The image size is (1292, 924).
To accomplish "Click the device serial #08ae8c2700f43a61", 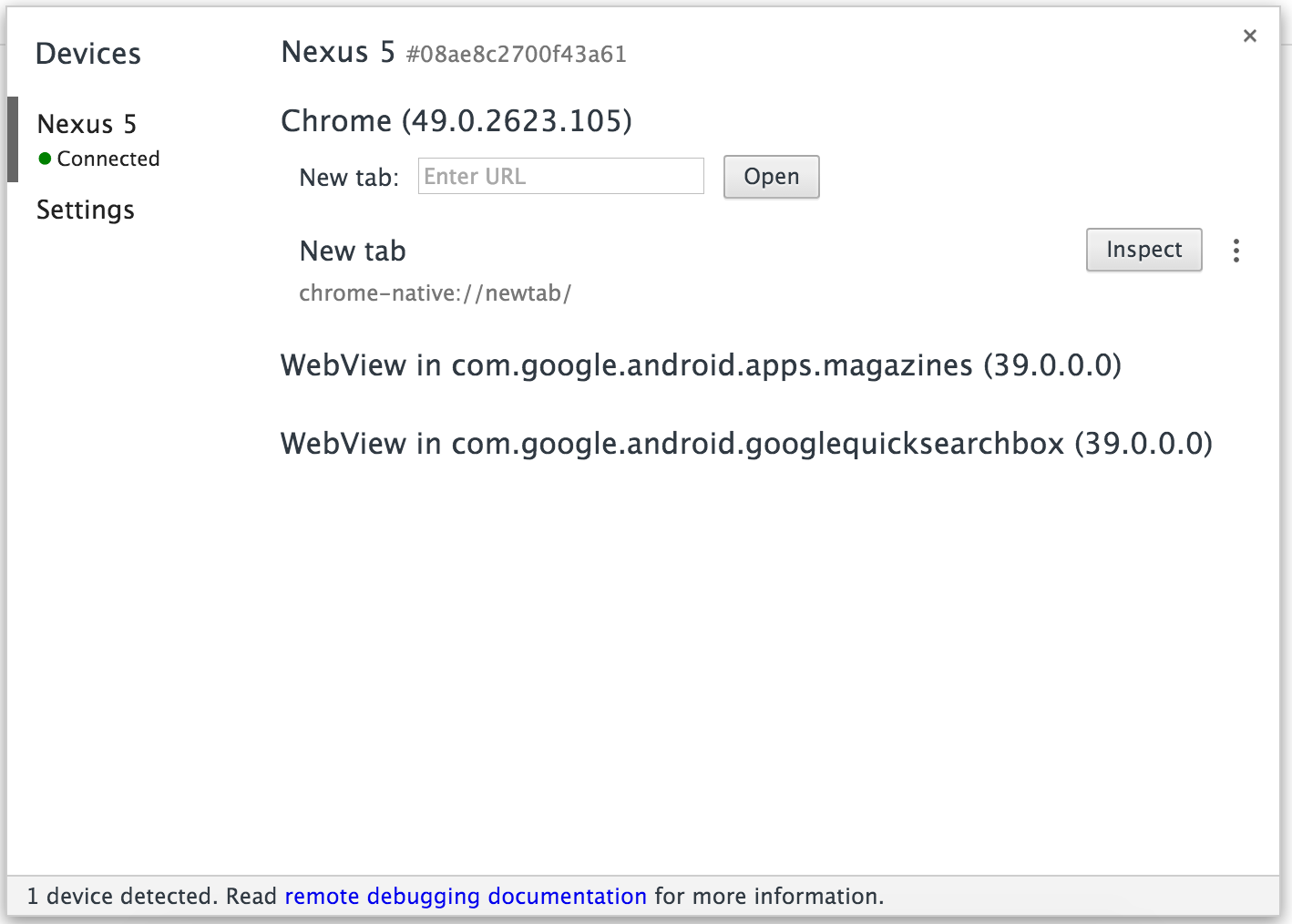I will pyautogui.click(x=517, y=55).
